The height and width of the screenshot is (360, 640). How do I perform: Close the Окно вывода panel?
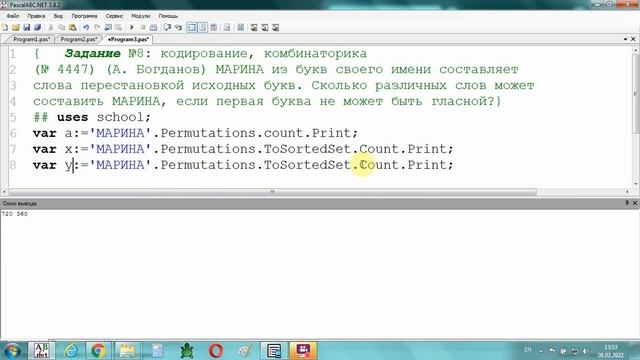coord(635,203)
